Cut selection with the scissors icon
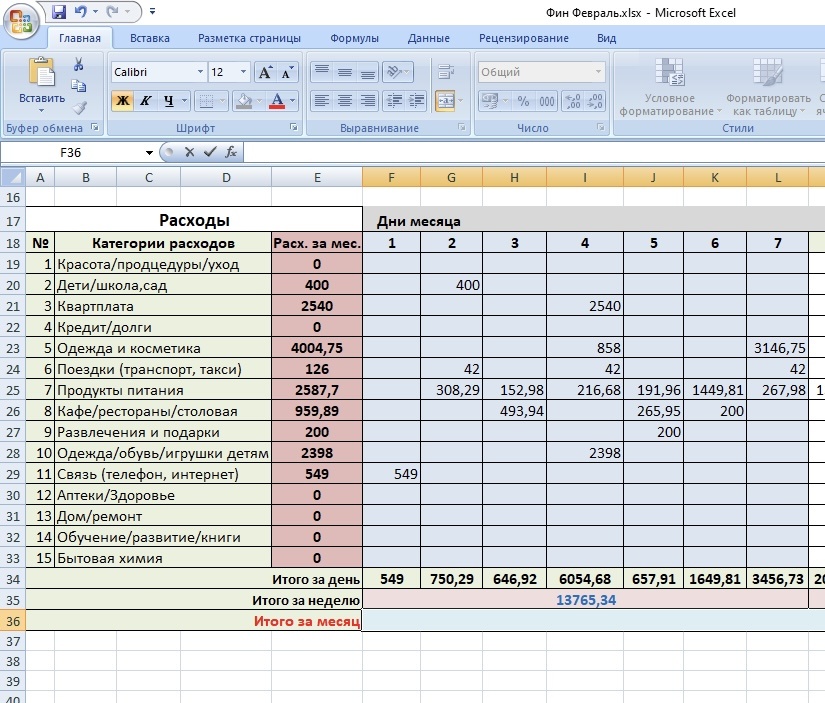825x703 pixels. coord(78,64)
